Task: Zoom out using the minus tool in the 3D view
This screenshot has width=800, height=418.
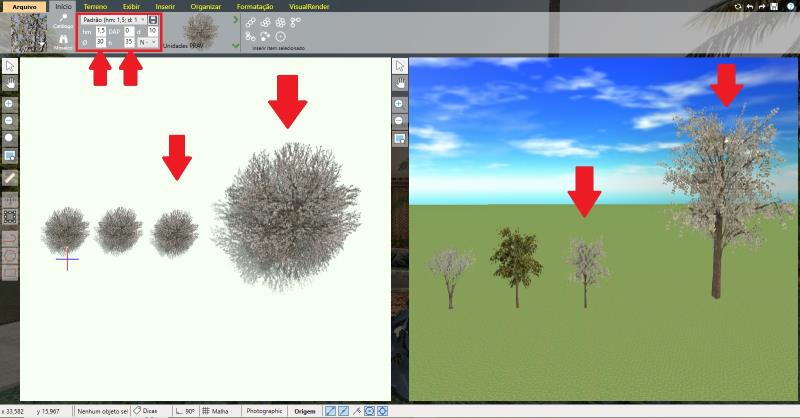Action: (x=399, y=121)
